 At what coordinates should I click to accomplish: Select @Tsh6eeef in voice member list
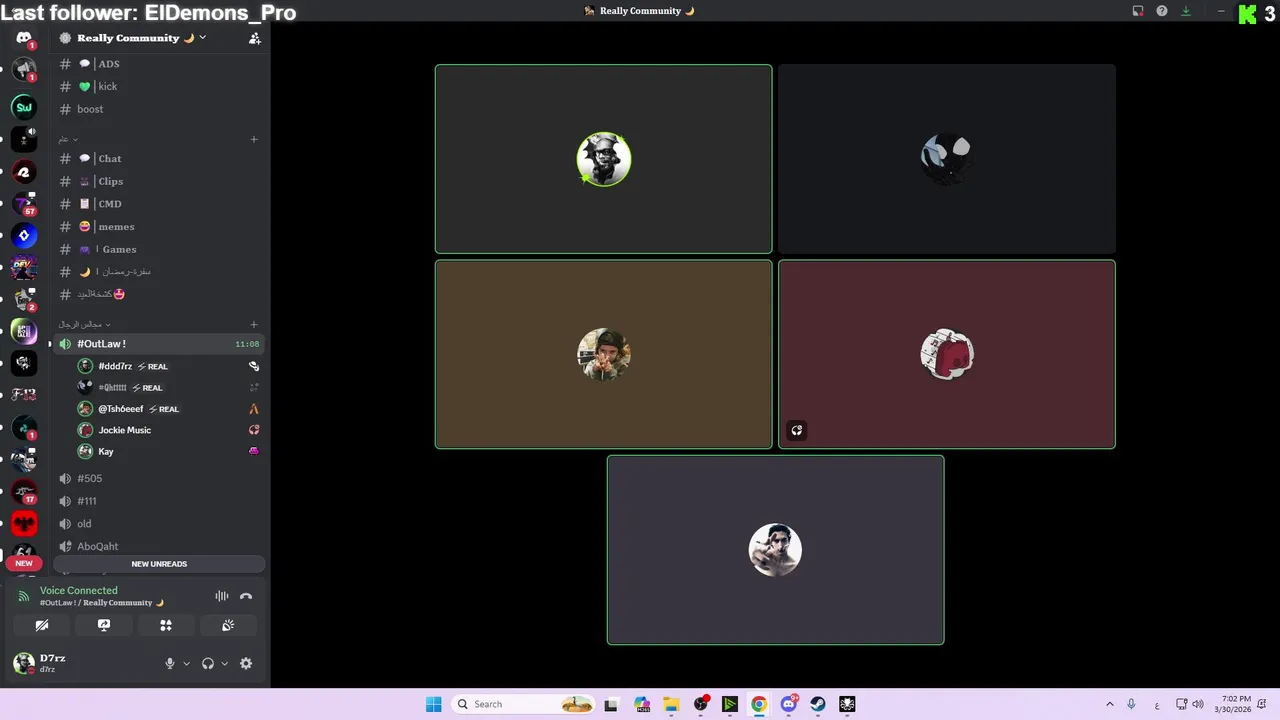[168, 408]
